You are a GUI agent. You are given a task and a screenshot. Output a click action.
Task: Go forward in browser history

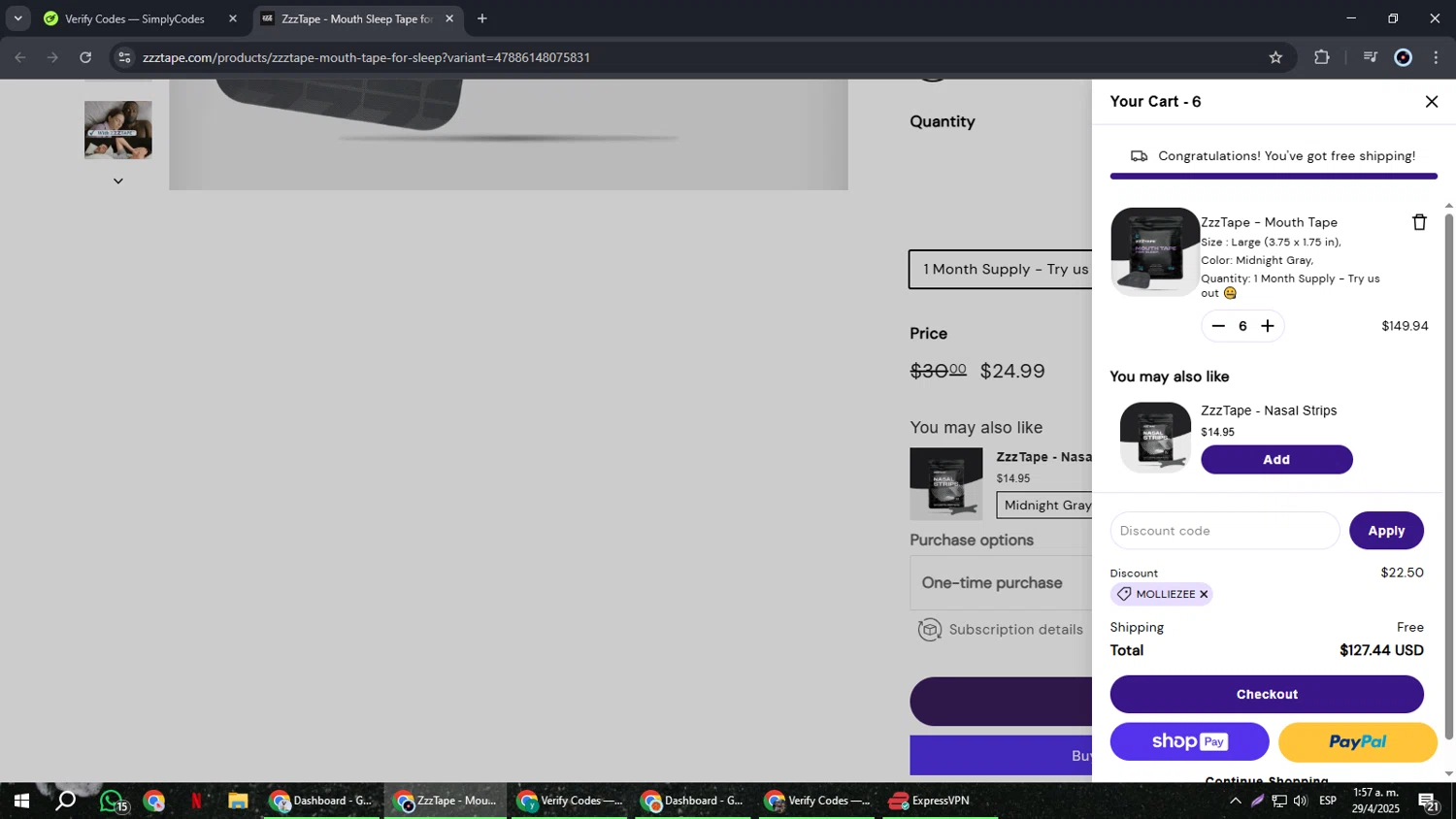click(52, 57)
